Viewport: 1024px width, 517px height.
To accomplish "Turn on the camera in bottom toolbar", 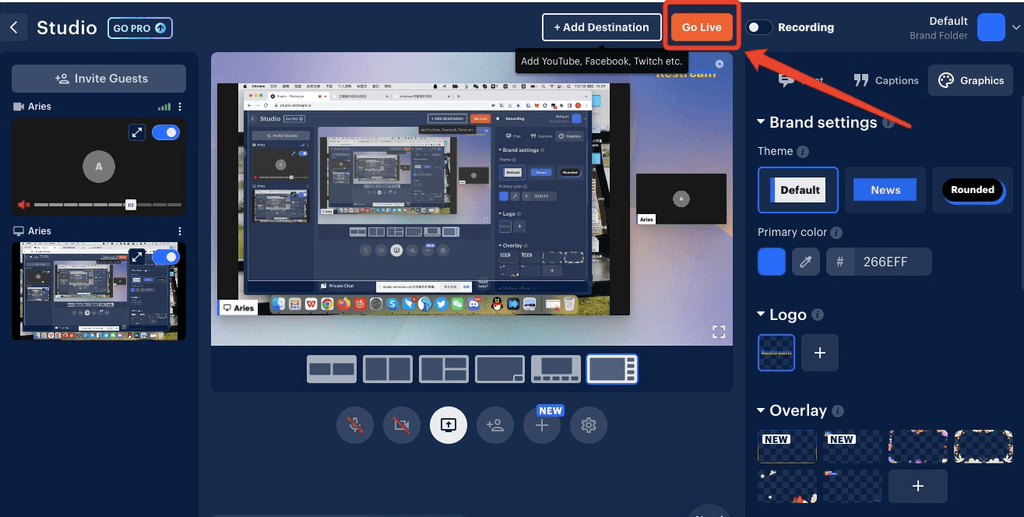I will point(402,425).
